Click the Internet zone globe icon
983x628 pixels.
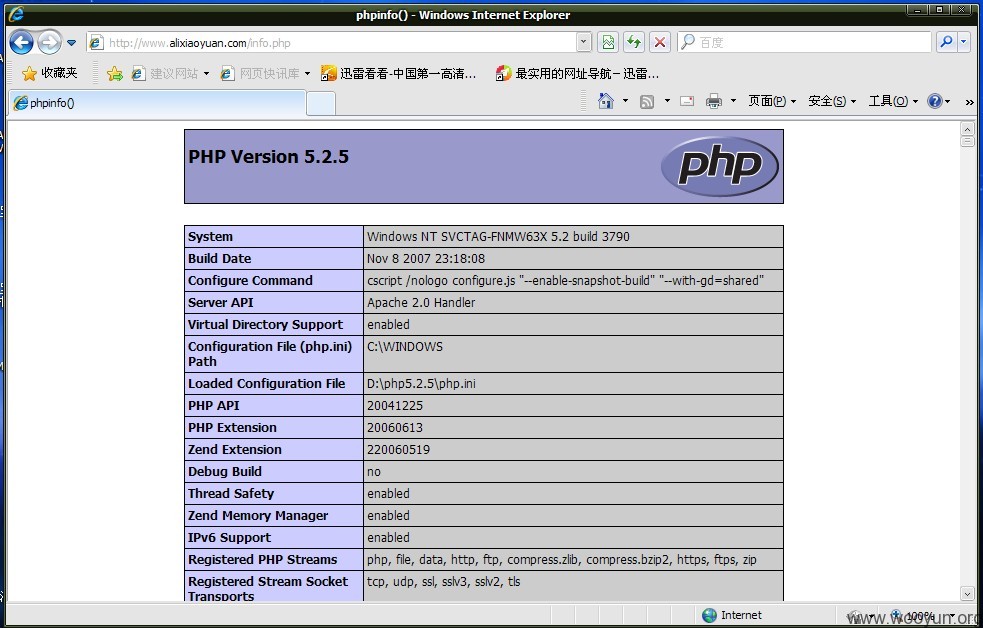710,615
